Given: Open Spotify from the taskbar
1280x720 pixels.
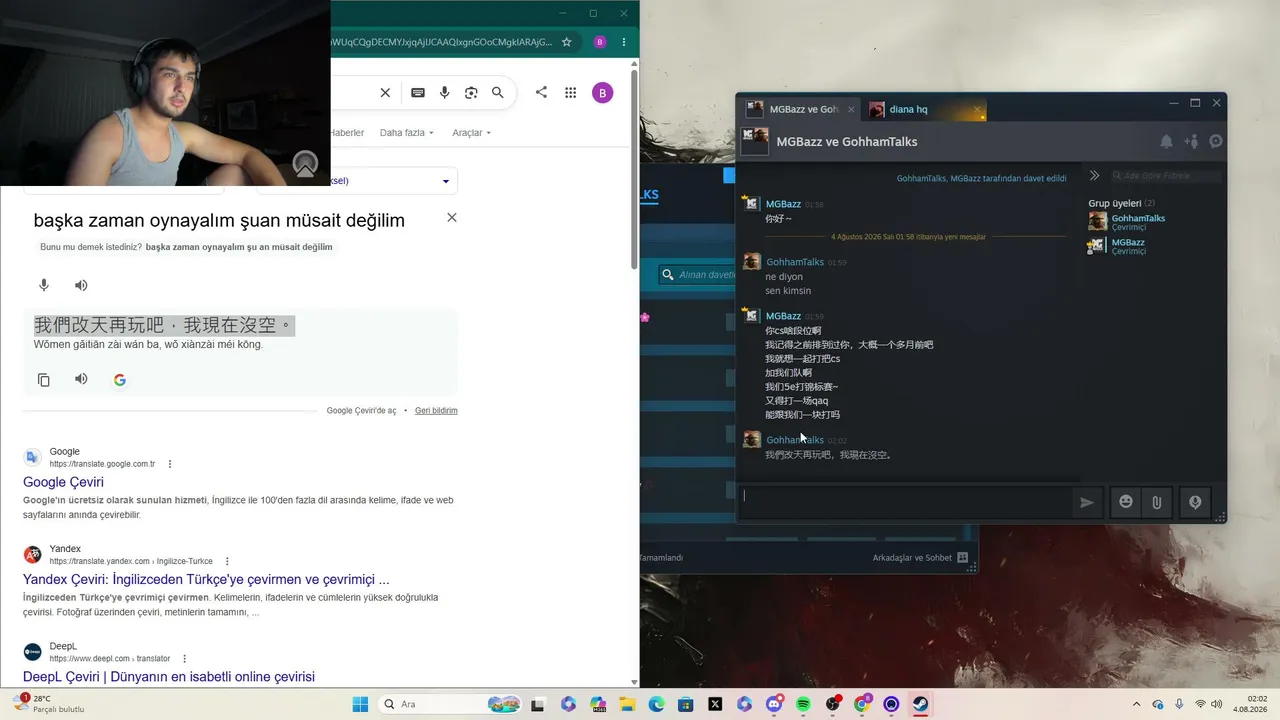Looking at the screenshot, I should (803, 704).
